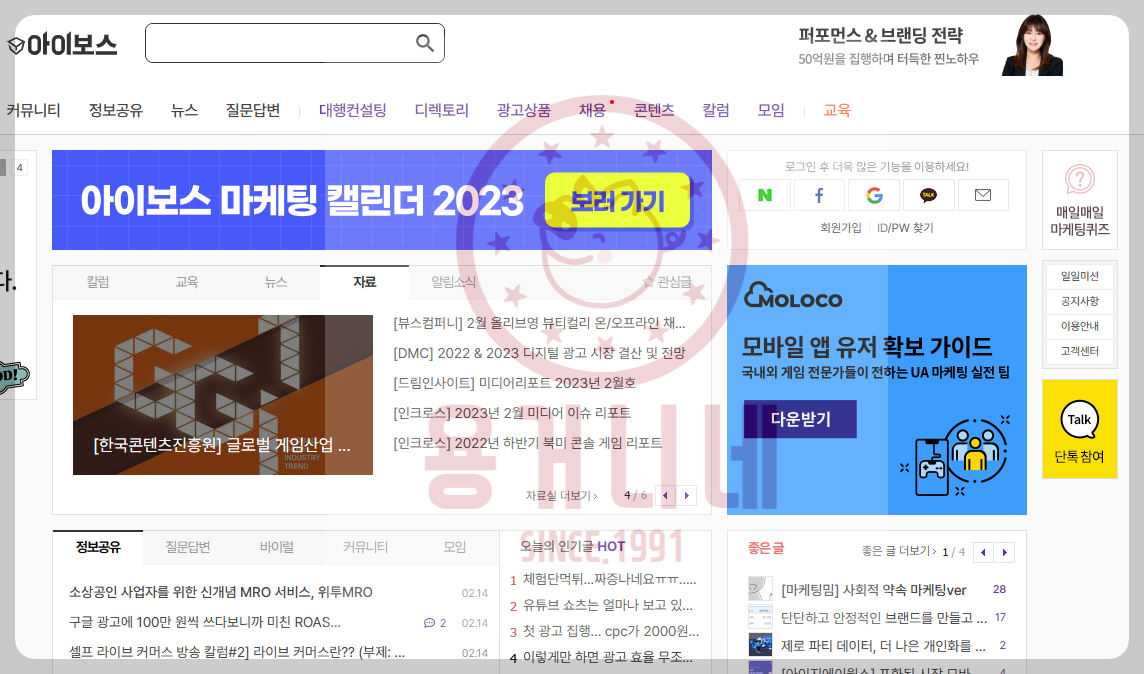Open 교육 in the top menu
The image size is (1144, 674).
click(838, 110)
